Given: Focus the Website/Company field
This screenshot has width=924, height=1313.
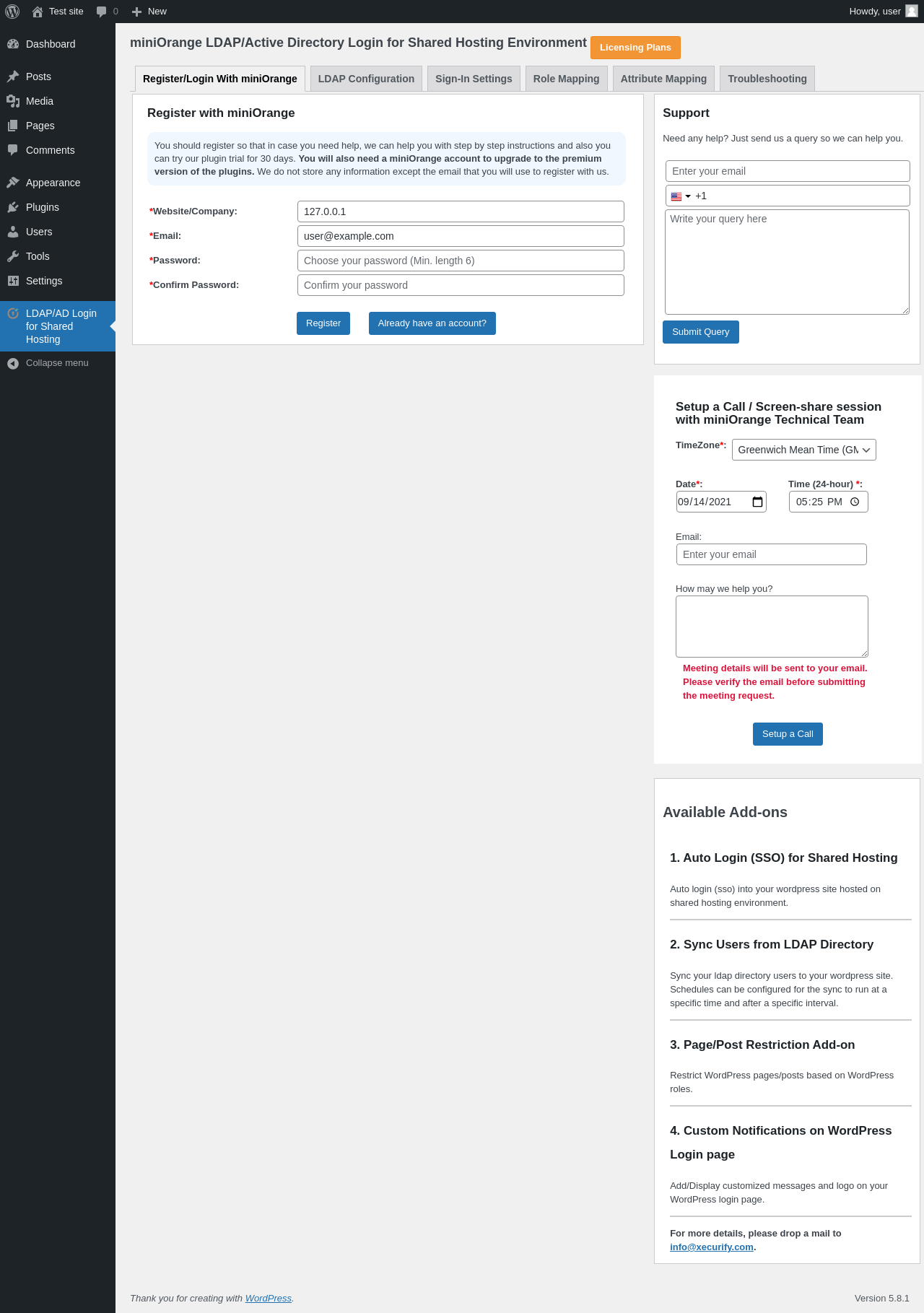Looking at the screenshot, I should point(461,211).
